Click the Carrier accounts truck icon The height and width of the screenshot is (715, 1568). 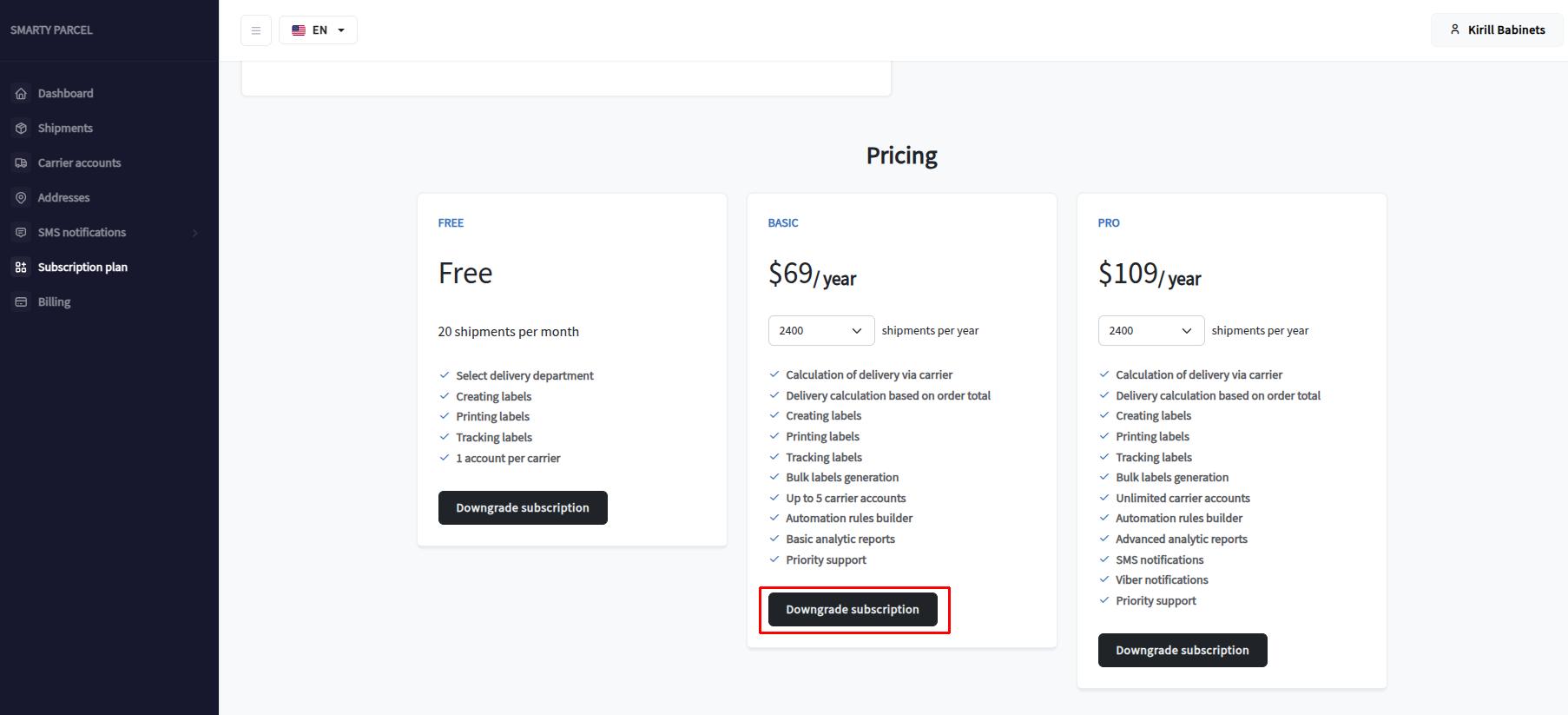21,163
